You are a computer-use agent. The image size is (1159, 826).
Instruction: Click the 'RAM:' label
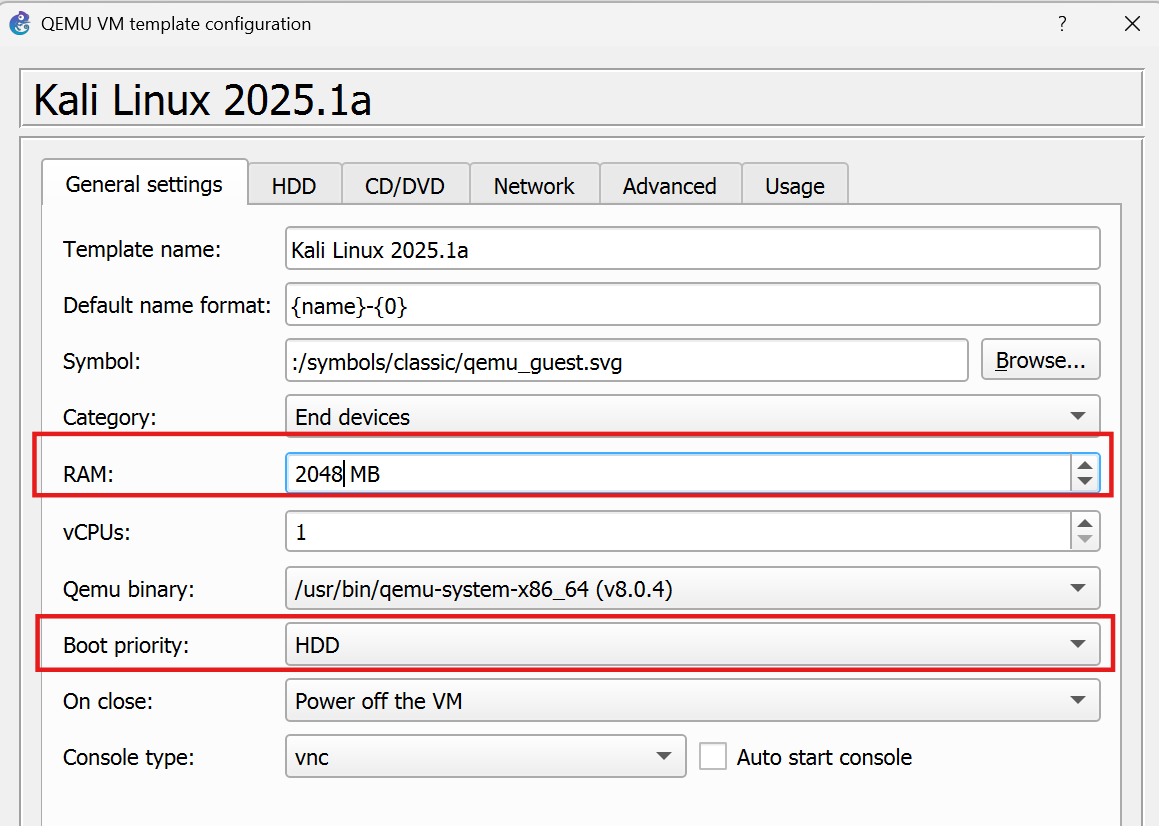(x=89, y=474)
